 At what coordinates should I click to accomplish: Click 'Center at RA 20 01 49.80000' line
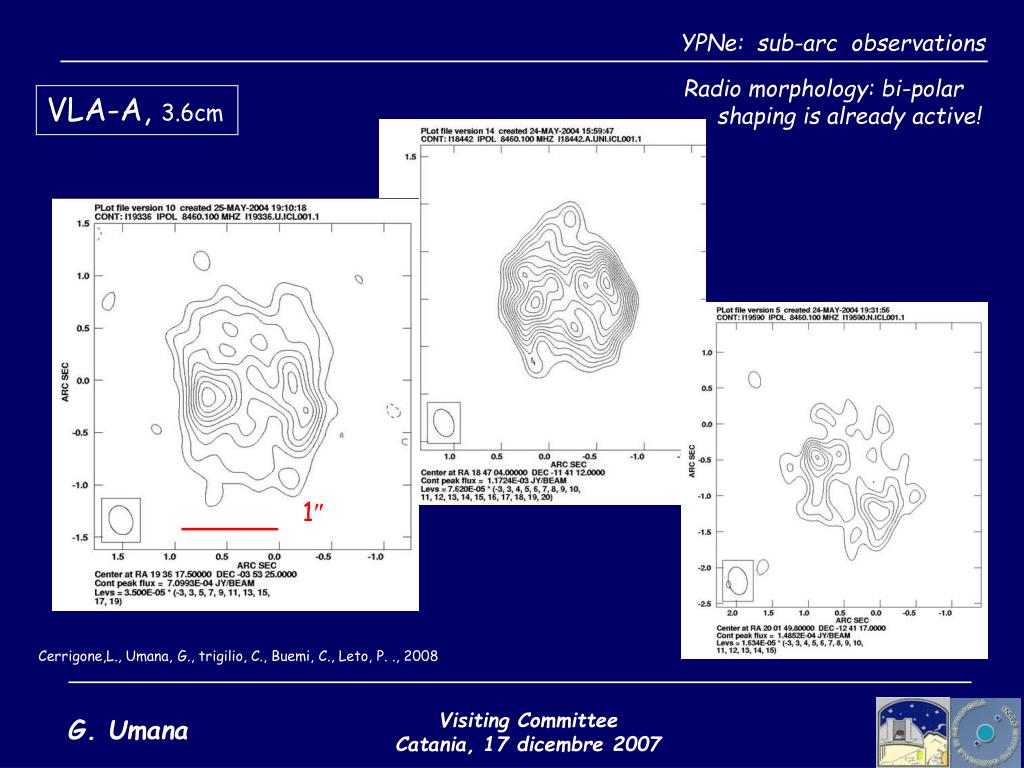click(x=801, y=628)
